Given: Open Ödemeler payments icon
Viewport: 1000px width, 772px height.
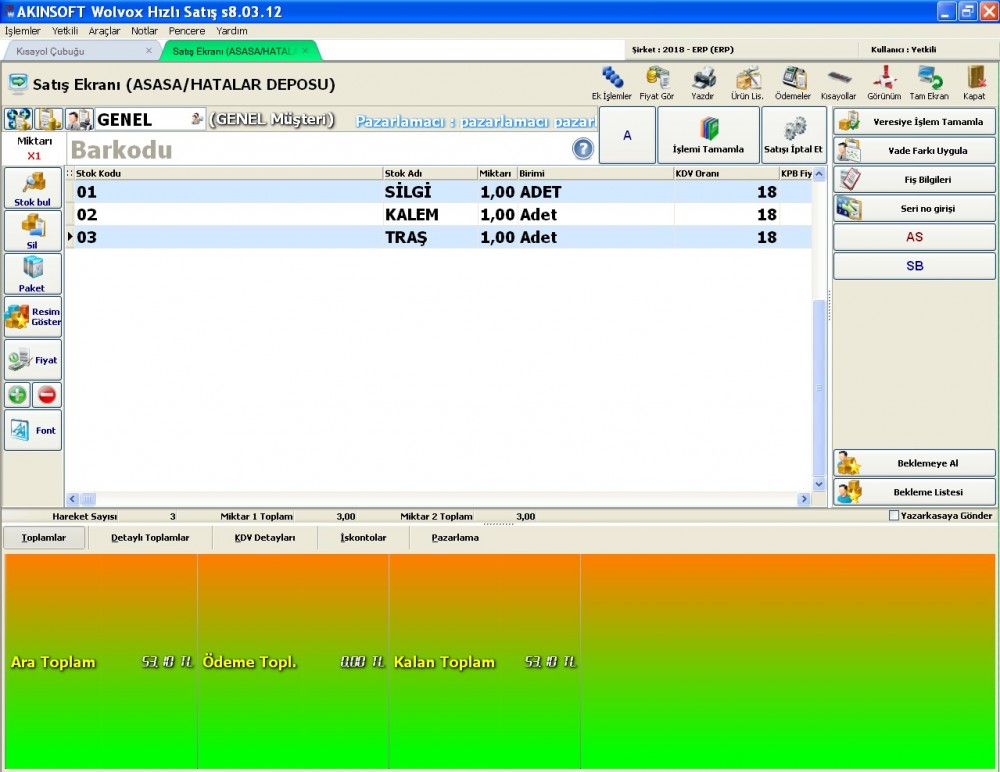Looking at the screenshot, I should point(793,84).
